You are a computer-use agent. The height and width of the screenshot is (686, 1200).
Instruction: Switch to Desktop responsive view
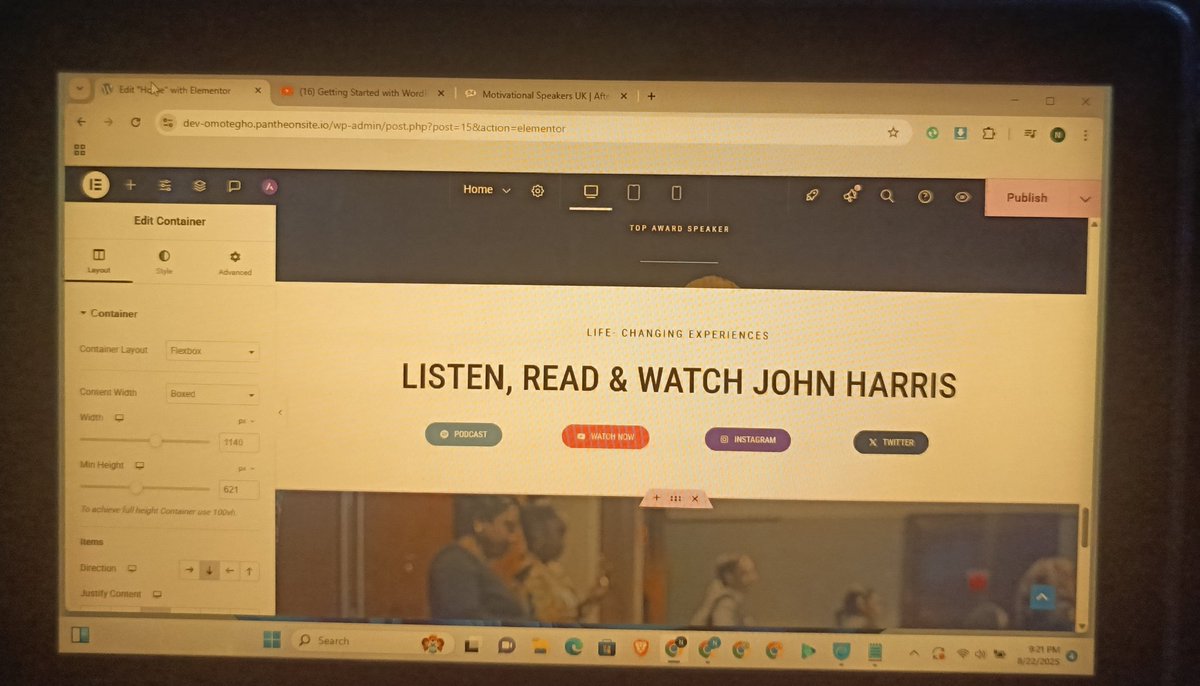point(590,191)
